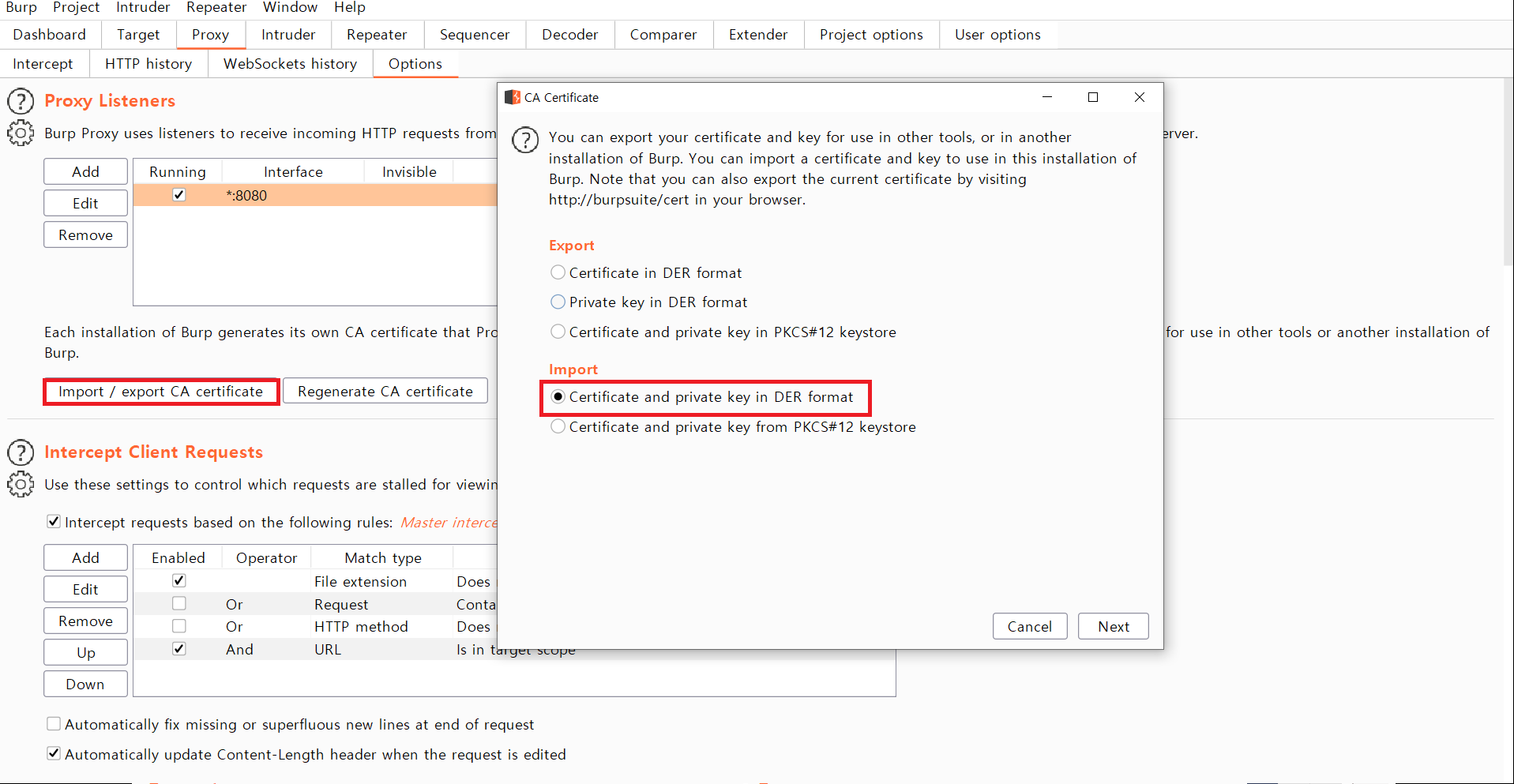Open the HTTP history sub-tab

148,64
